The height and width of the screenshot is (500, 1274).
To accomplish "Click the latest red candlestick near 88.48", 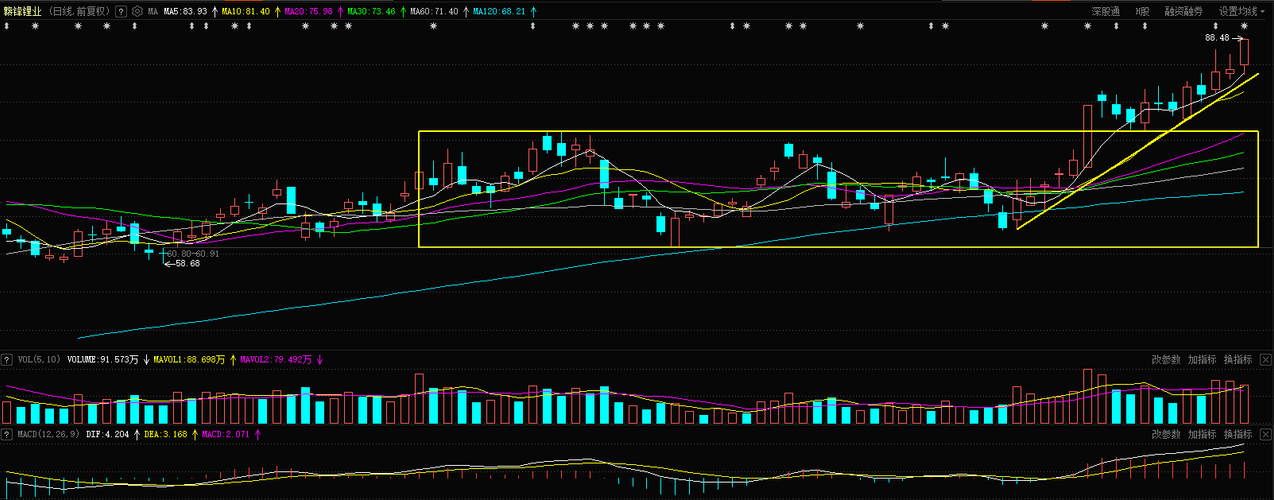I will (1244, 52).
